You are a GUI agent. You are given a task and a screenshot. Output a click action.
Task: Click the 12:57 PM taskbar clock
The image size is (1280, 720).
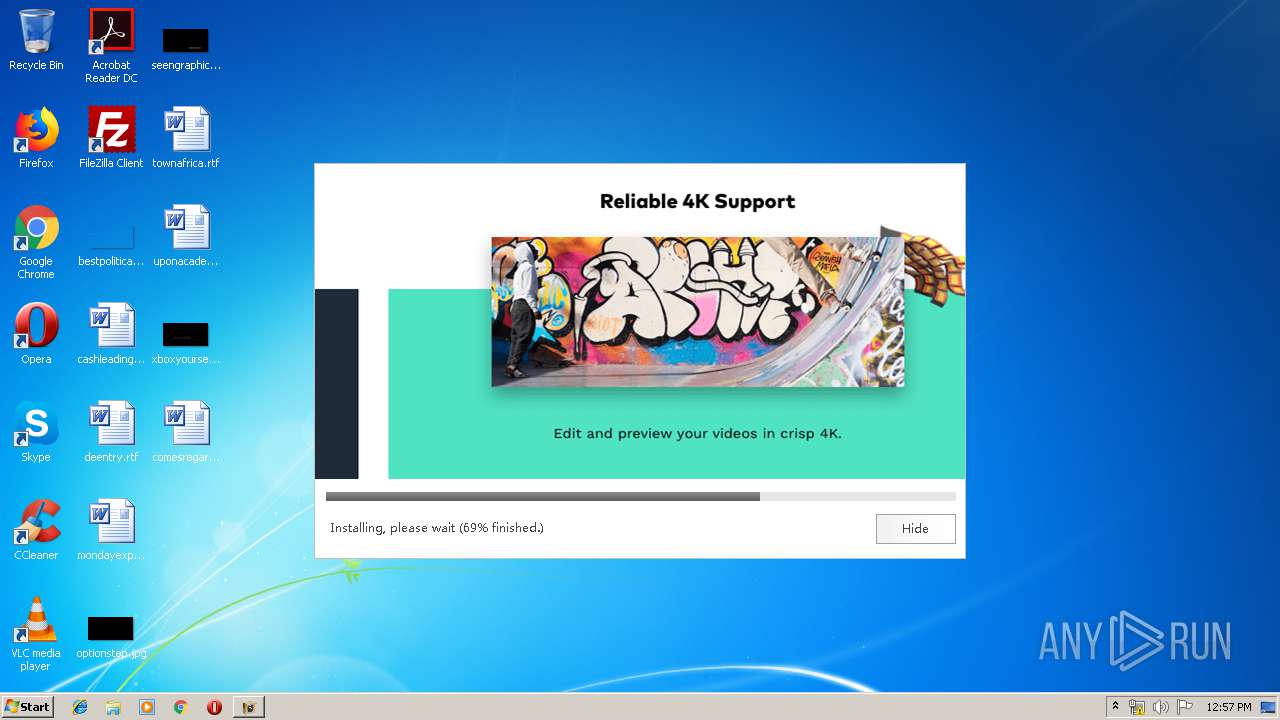pyautogui.click(x=1229, y=707)
